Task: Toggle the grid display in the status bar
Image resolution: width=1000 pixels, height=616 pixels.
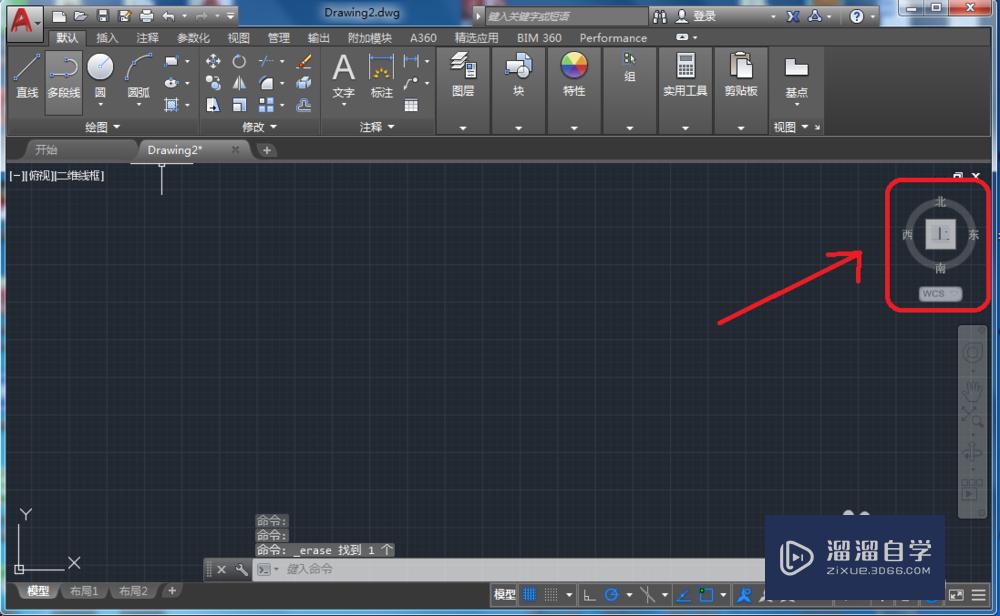Action: click(529, 595)
